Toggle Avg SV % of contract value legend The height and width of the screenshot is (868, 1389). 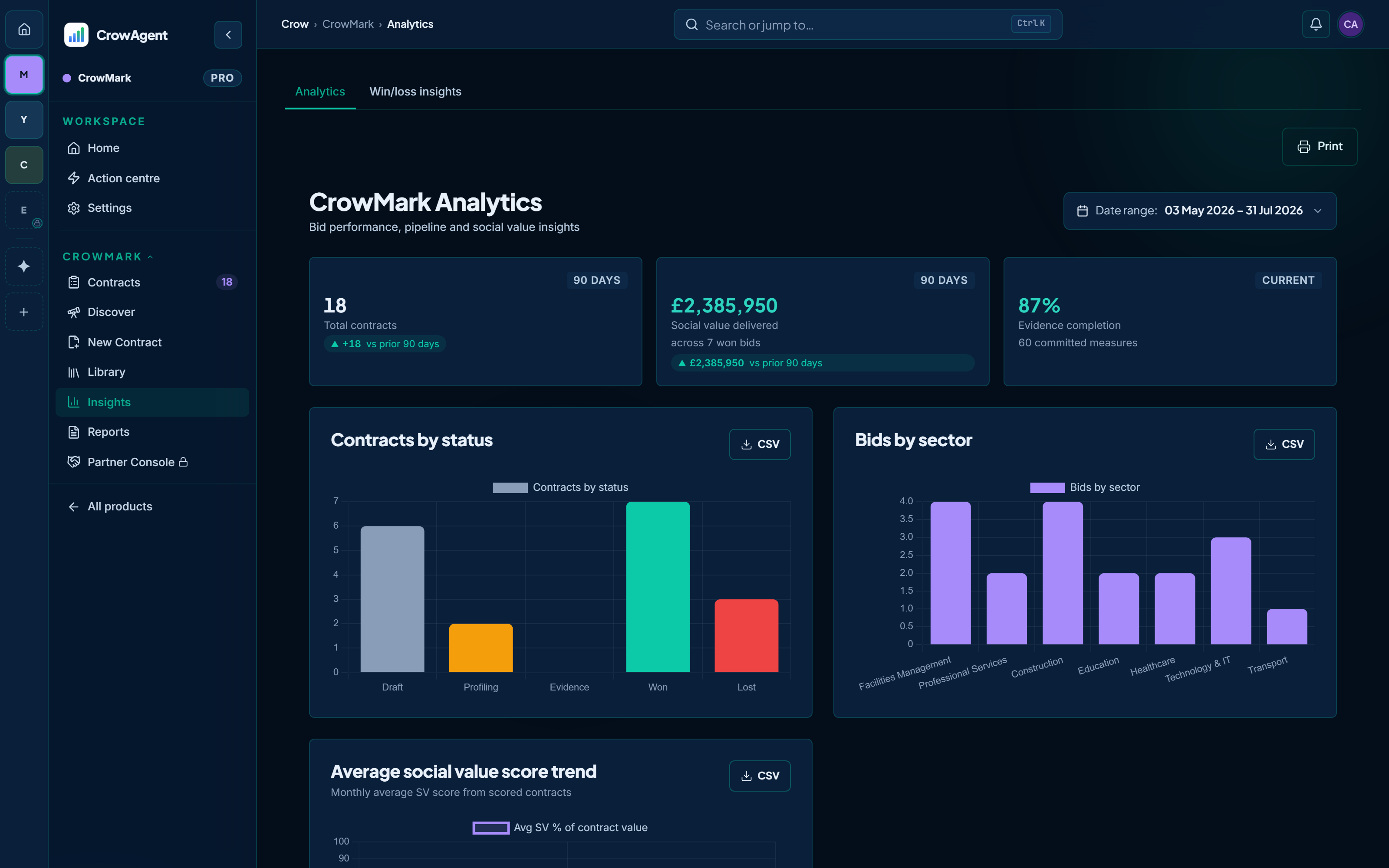click(560, 827)
